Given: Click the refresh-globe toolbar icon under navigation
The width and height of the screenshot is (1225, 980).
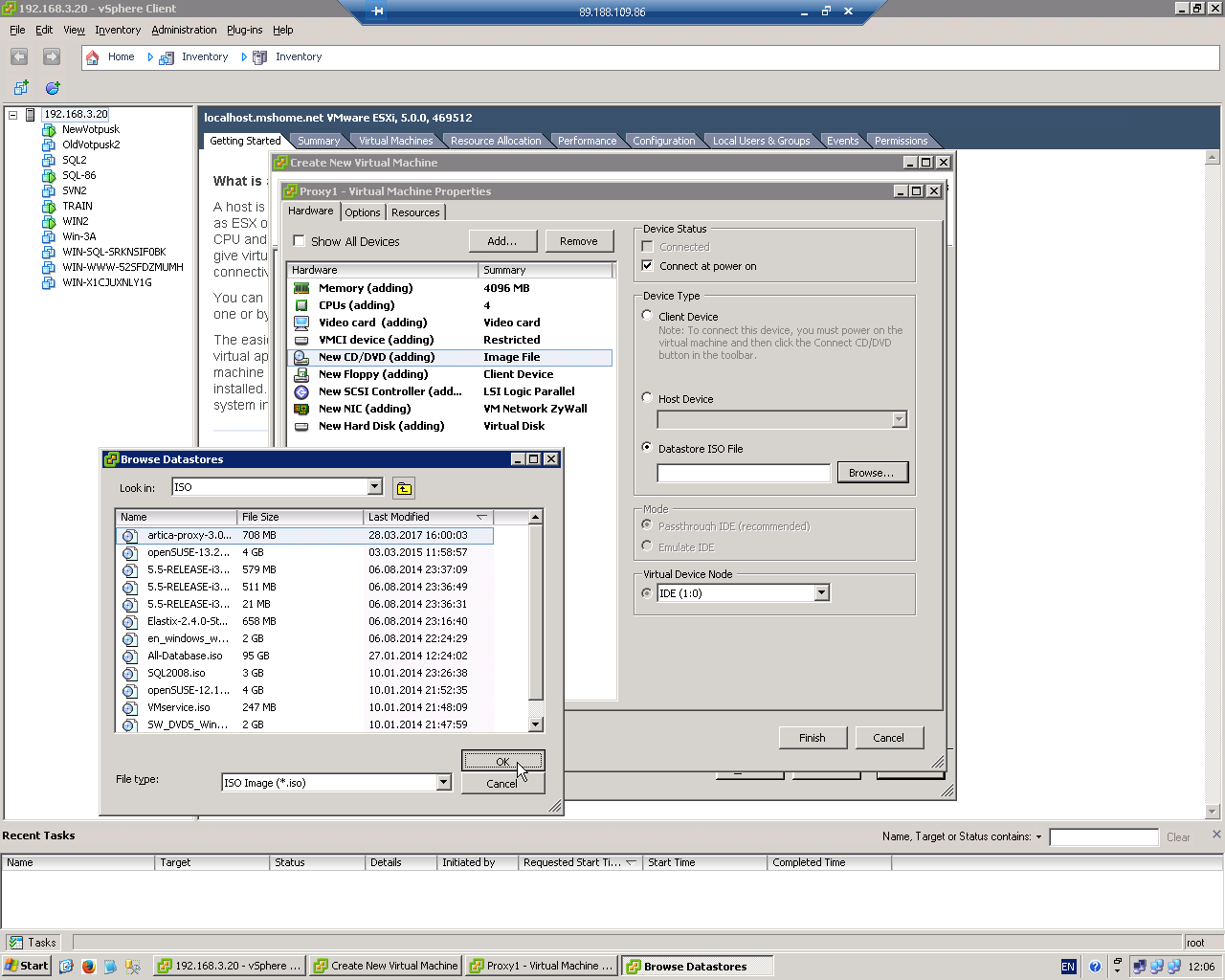Looking at the screenshot, I should 53,88.
